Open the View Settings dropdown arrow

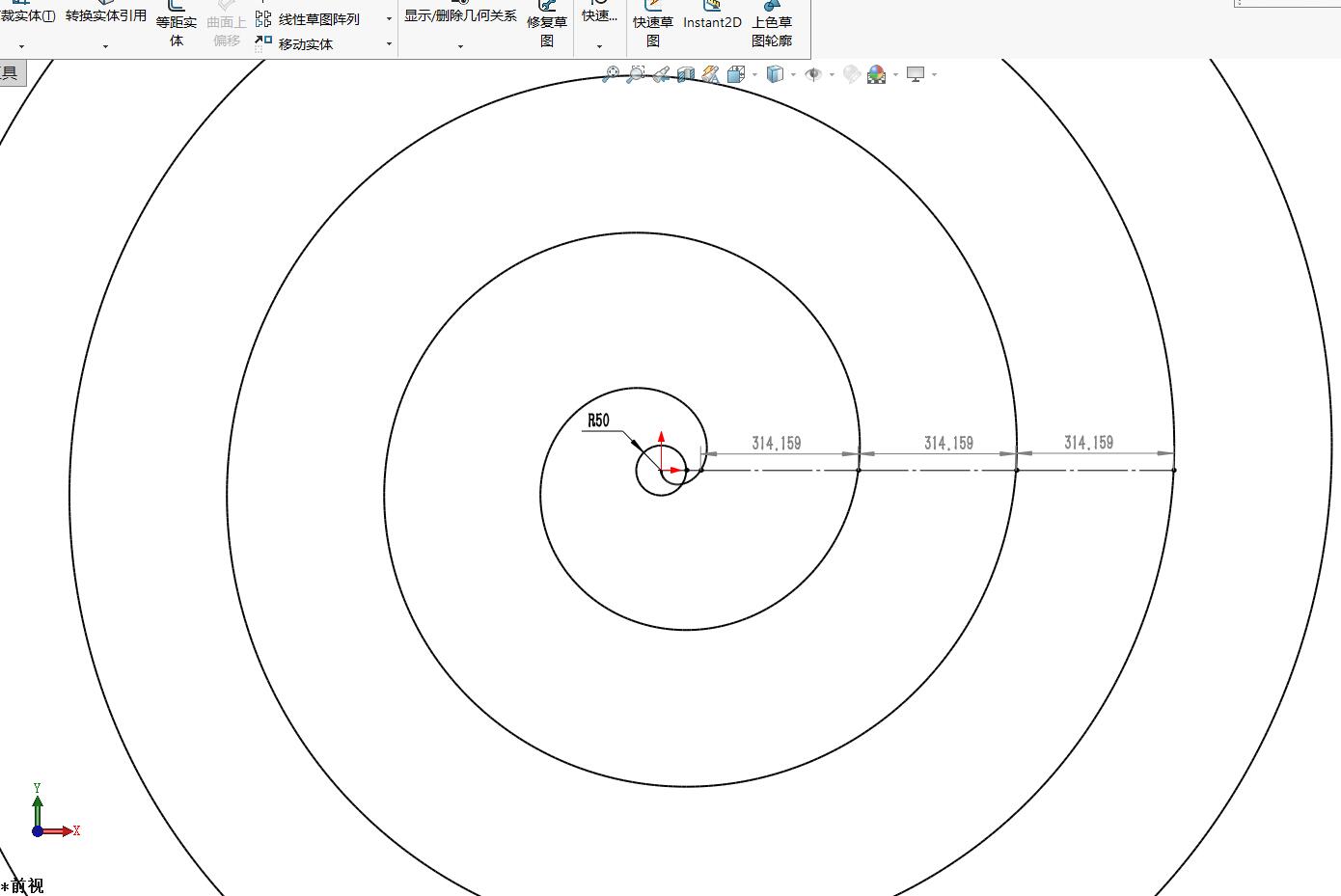[934, 74]
